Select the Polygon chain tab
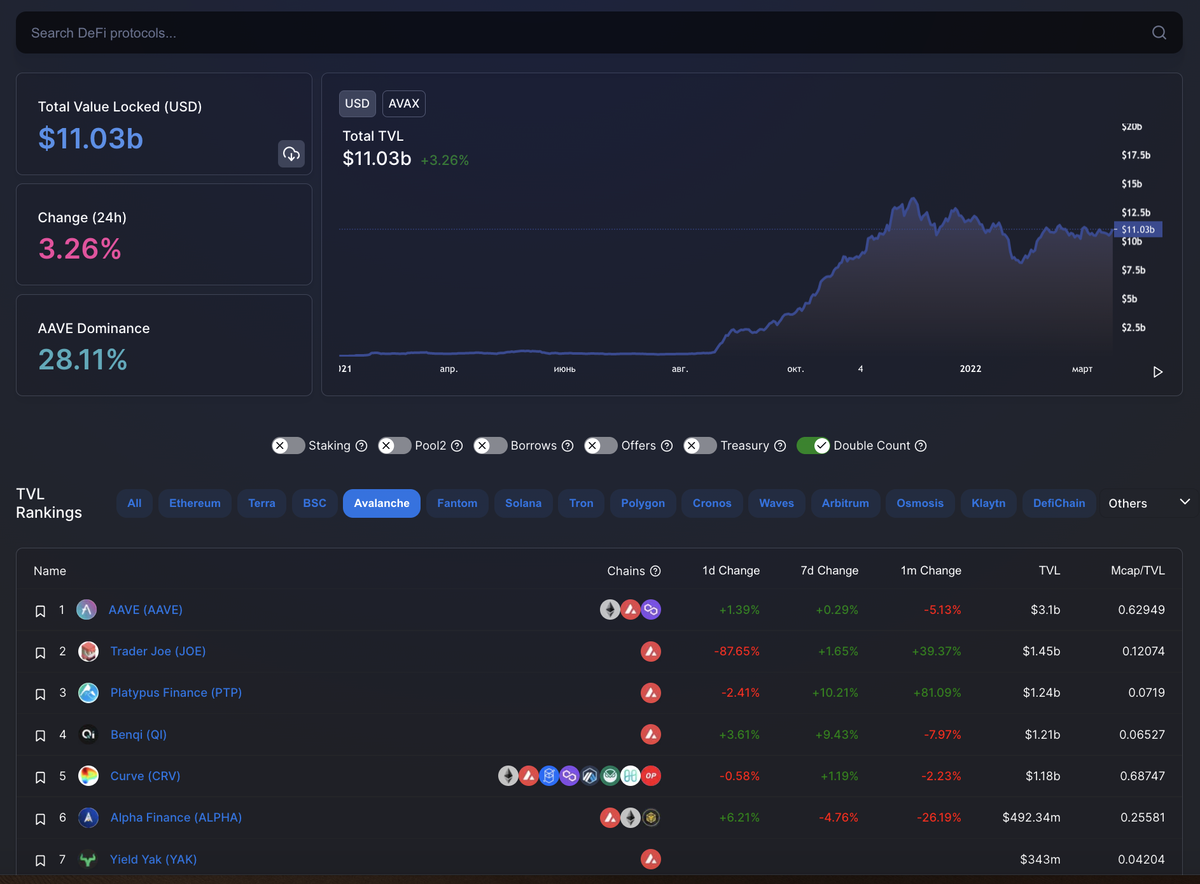This screenshot has width=1200, height=884. pos(643,503)
